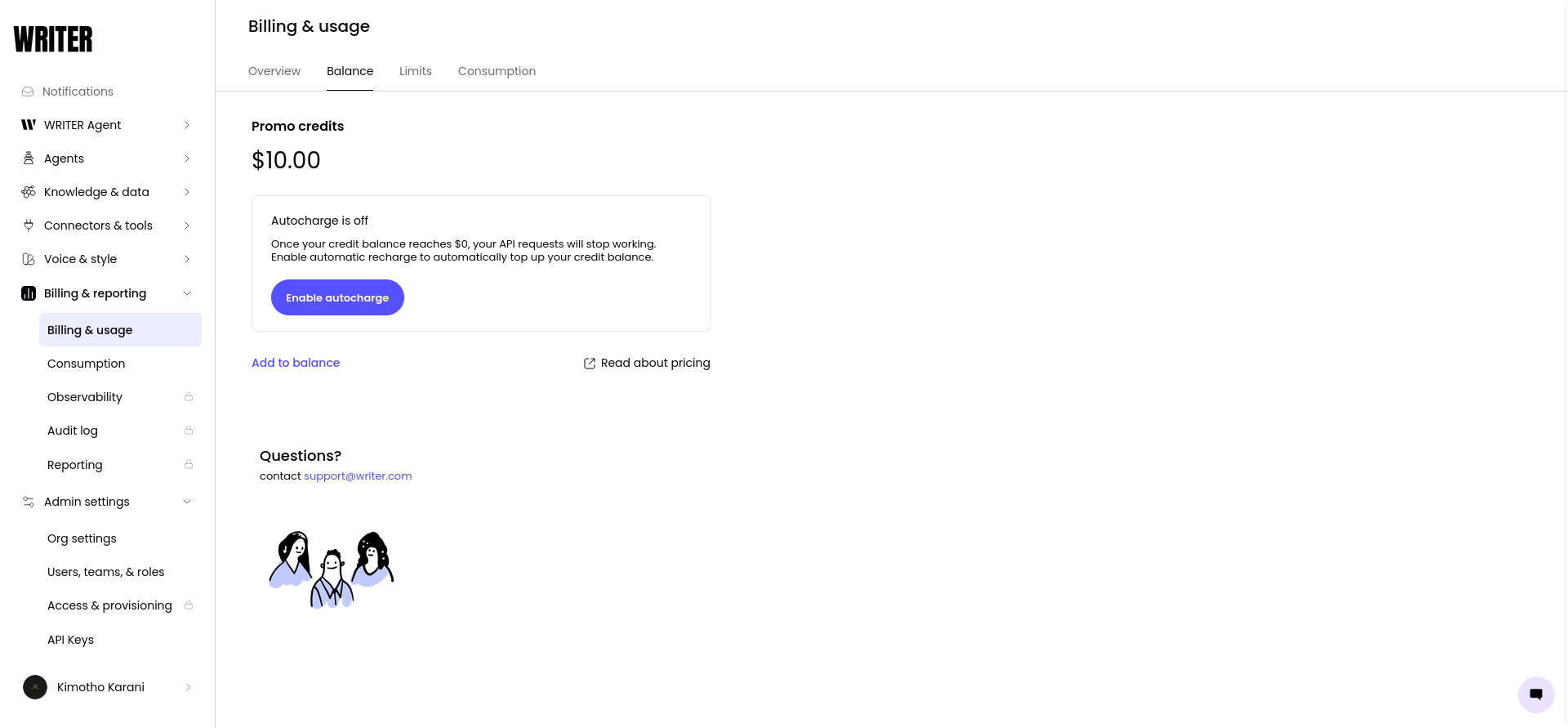Click the lock icon beside Audit log

pyautogui.click(x=189, y=431)
